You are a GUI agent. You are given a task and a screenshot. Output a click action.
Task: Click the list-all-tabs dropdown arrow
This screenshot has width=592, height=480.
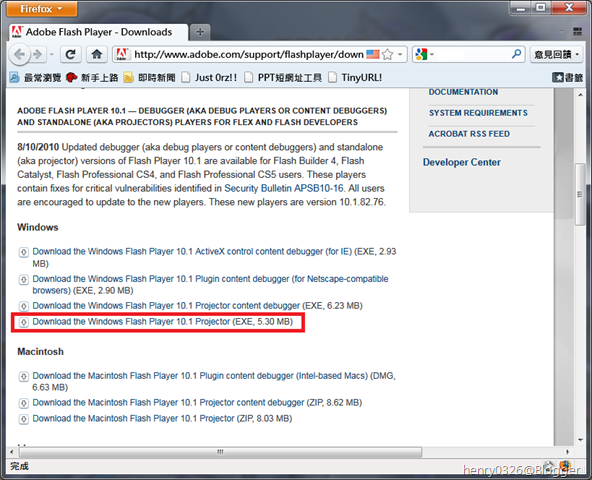[562, 32]
